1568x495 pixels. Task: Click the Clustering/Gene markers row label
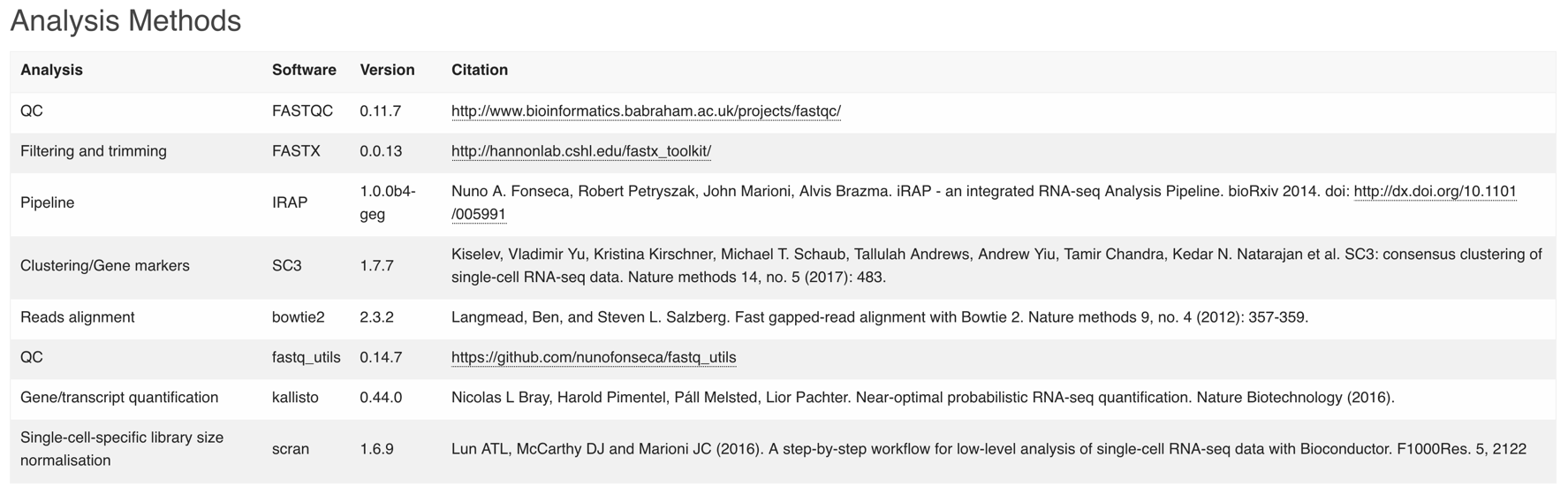click(105, 266)
